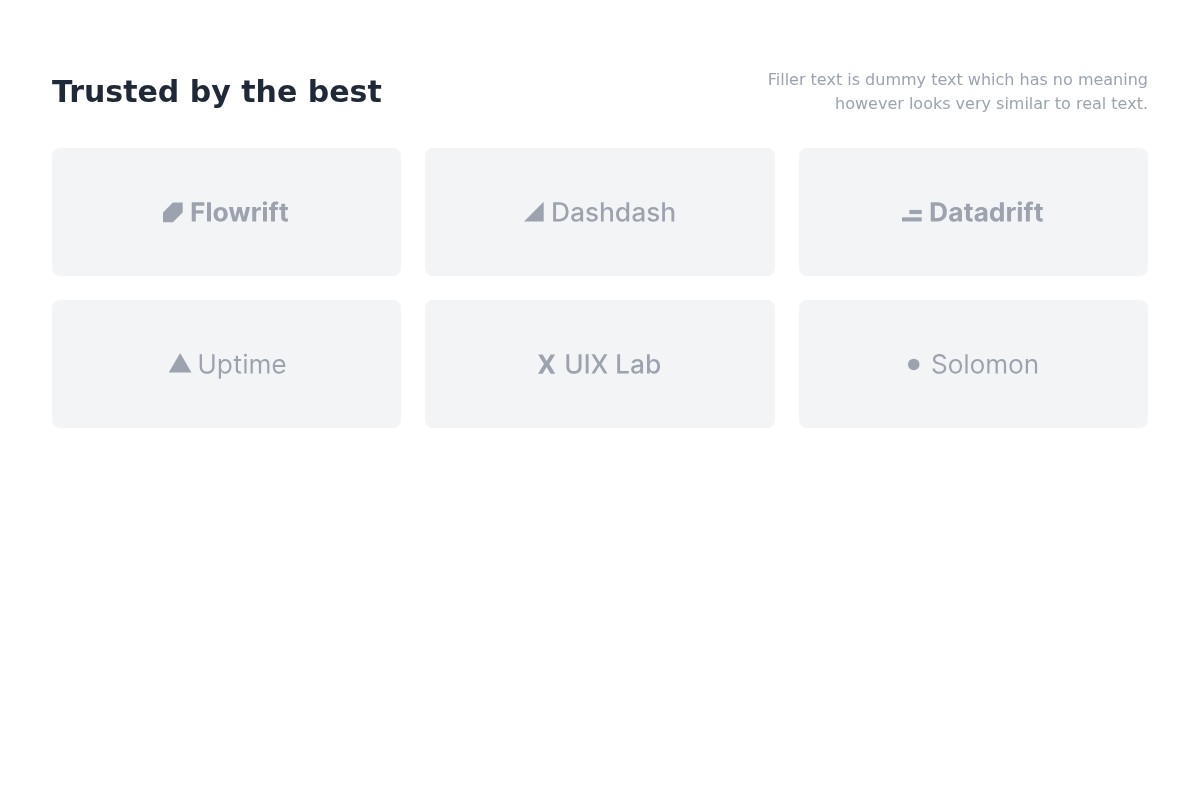
Task: Click the UIX Lab X icon
Action: pyautogui.click(x=546, y=365)
